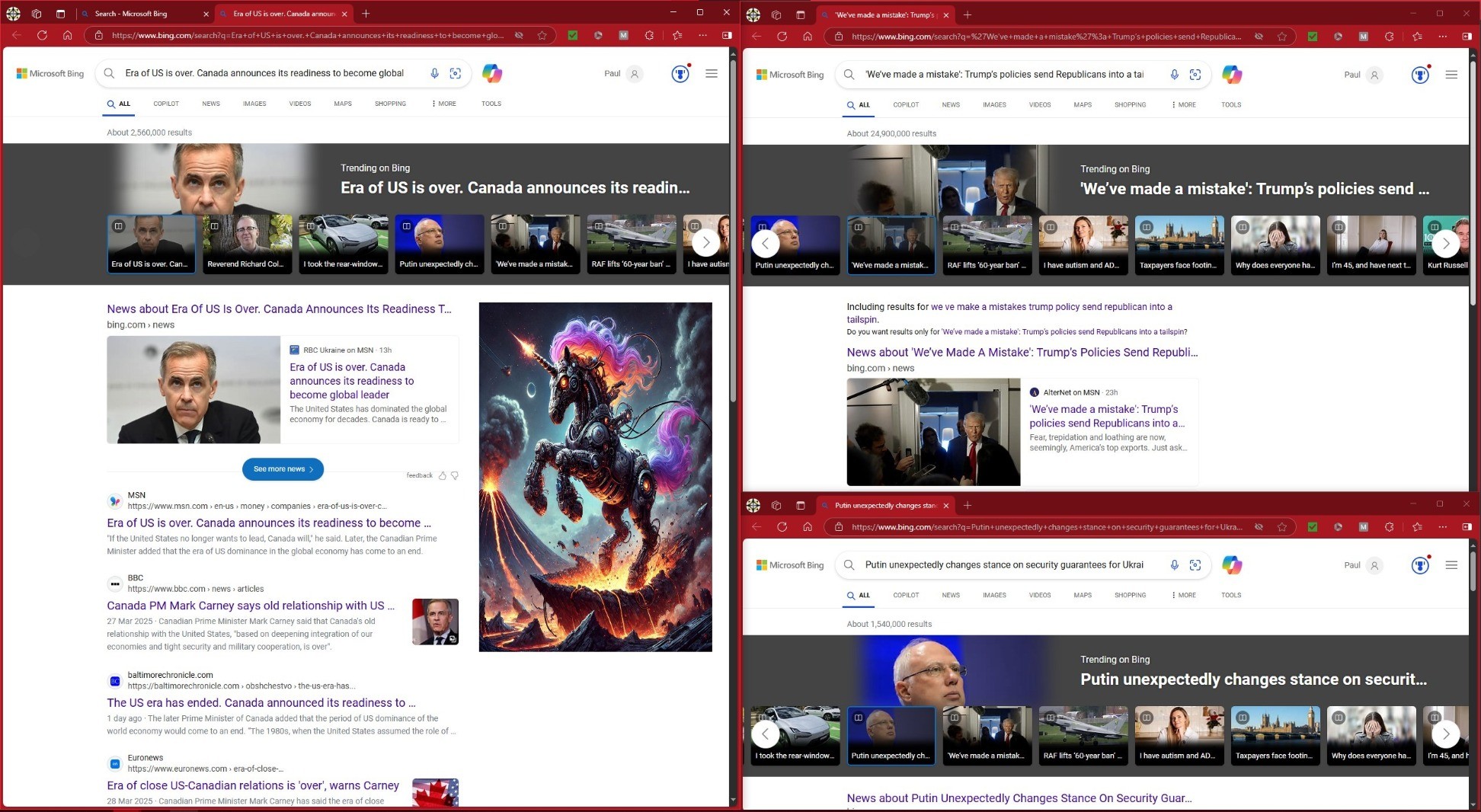The image size is (1481, 812).
Task: Expand the MORE menu in the left Bing window
Action: pyautogui.click(x=443, y=104)
